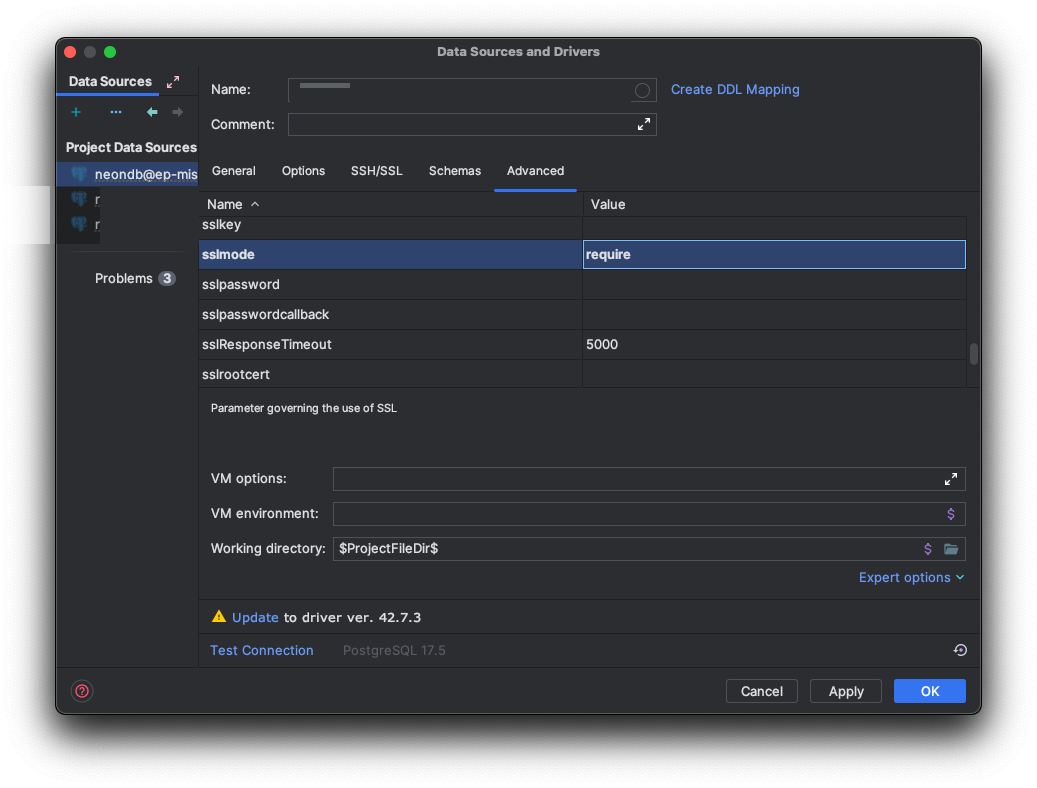Viewport: 1037px width, 788px height.
Task: Select the sslkey property row
Action: coord(583,225)
